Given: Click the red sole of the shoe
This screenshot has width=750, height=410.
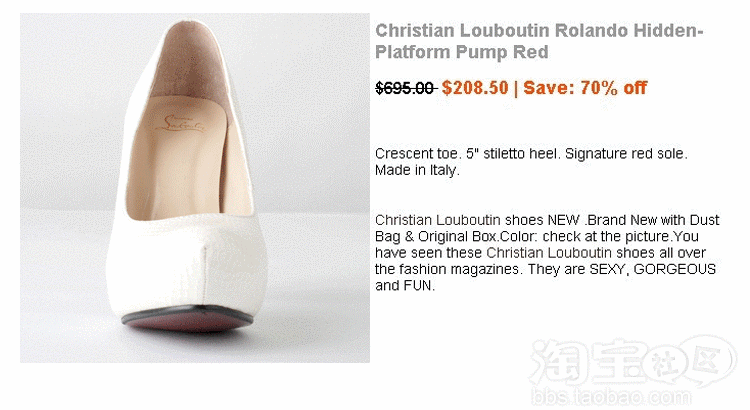Looking at the screenshot, I should [x=187, y=318].
